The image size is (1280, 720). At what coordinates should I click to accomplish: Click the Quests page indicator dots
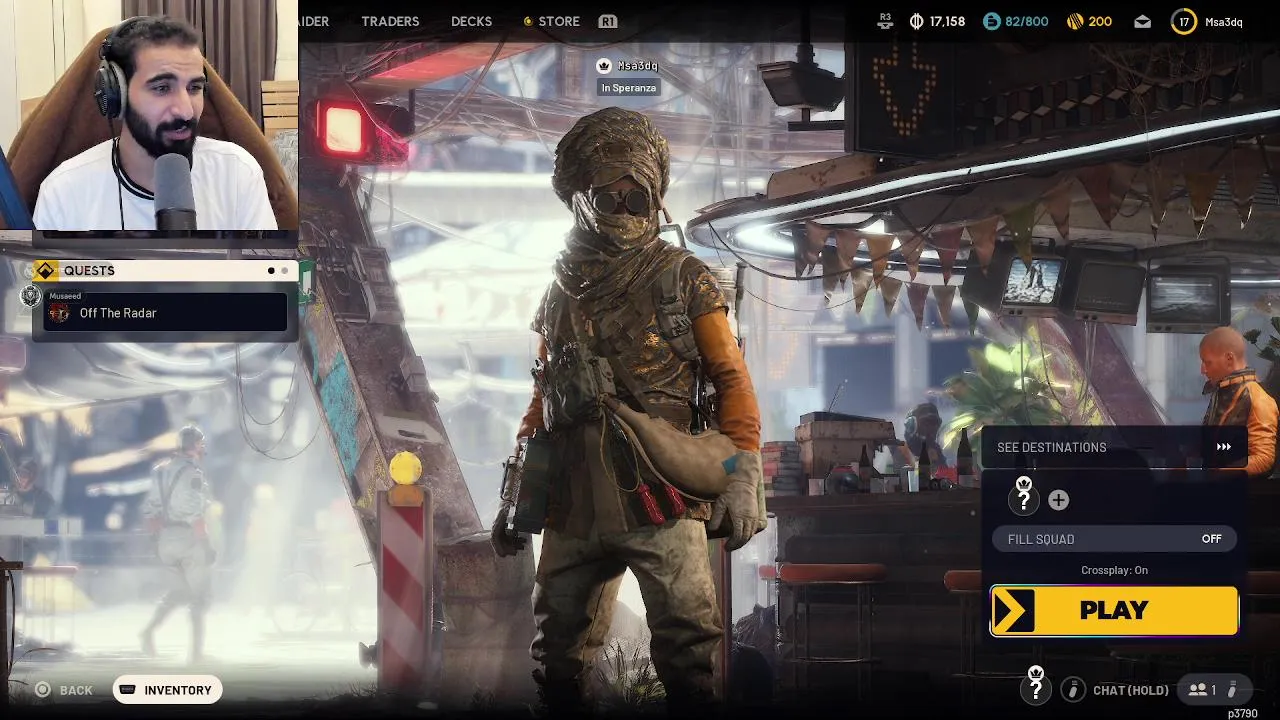point(278,271)
